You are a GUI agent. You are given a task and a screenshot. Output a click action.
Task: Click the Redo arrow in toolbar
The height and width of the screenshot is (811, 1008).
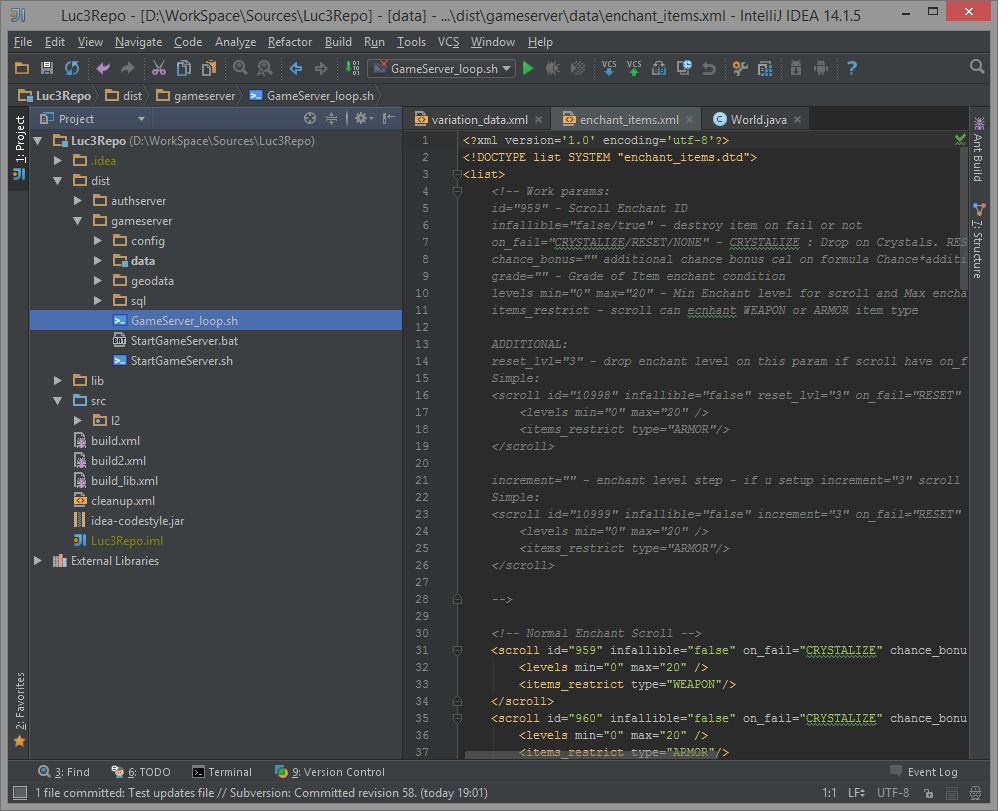127,68
